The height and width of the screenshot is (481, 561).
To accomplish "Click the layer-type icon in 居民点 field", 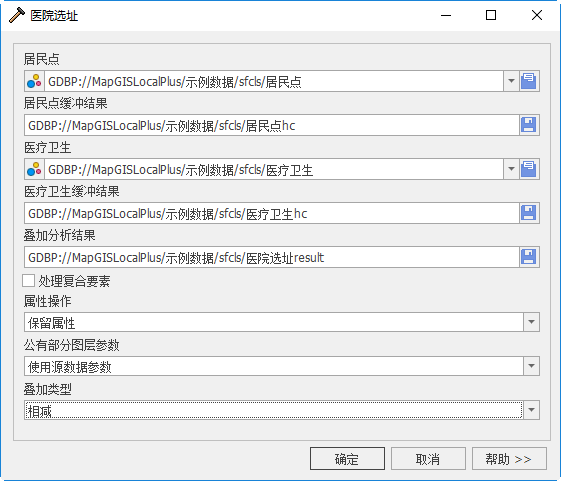I will coord(34,81).
